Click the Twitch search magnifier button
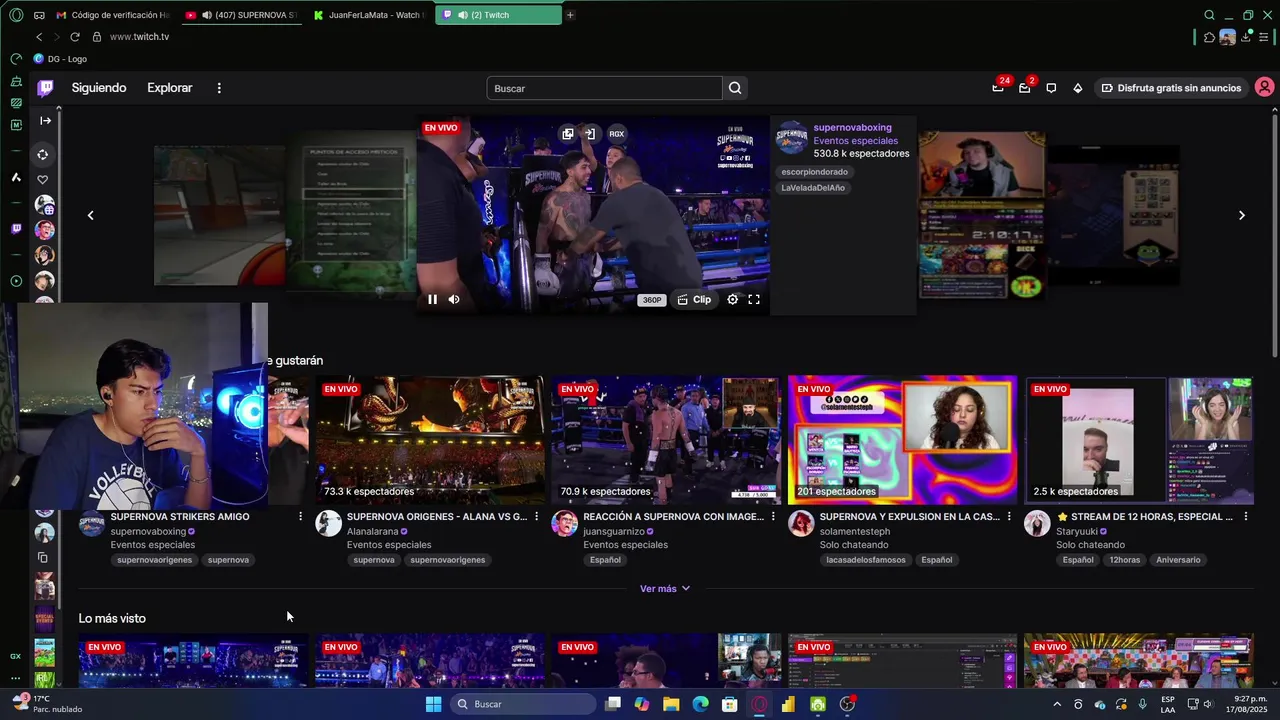 (735, 88)
